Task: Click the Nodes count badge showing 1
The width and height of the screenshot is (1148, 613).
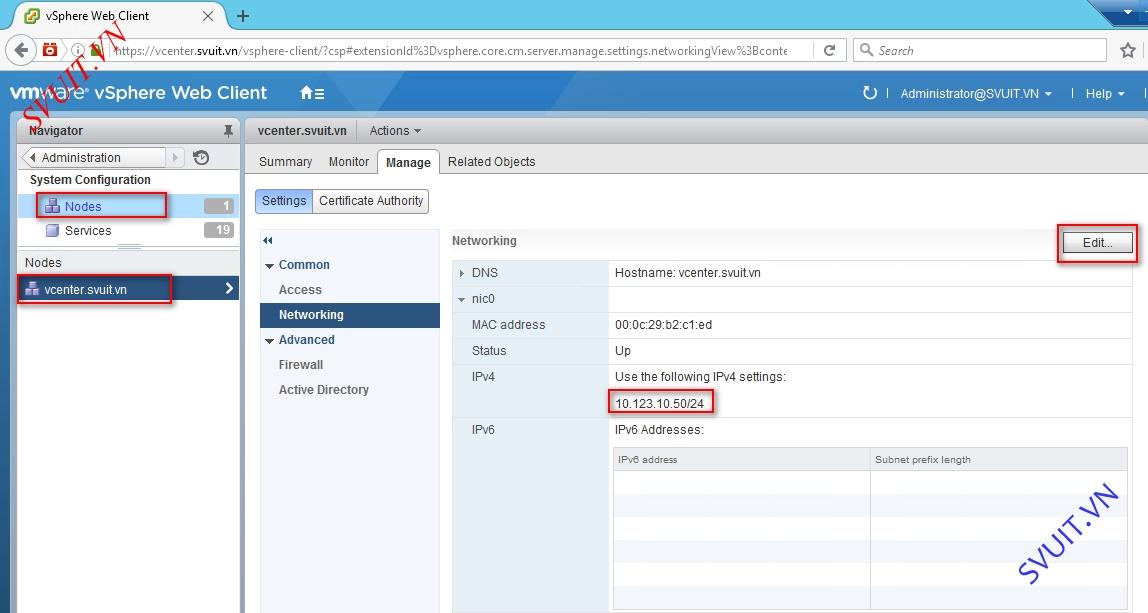Action: (219, 206)
